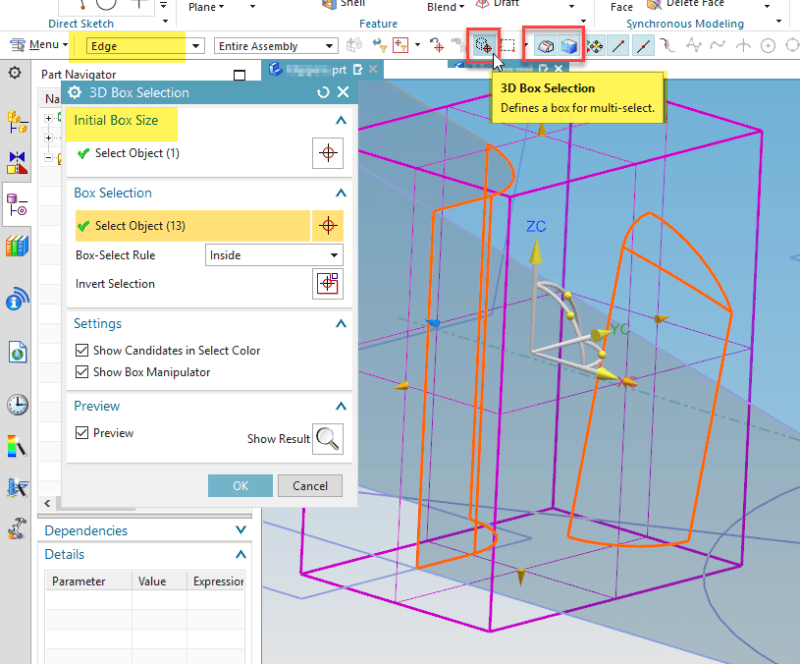The image size is (800, 664).
Task: Collapse the Initial Box Size section
Action: pyautogui.click(x=341, y=120)
